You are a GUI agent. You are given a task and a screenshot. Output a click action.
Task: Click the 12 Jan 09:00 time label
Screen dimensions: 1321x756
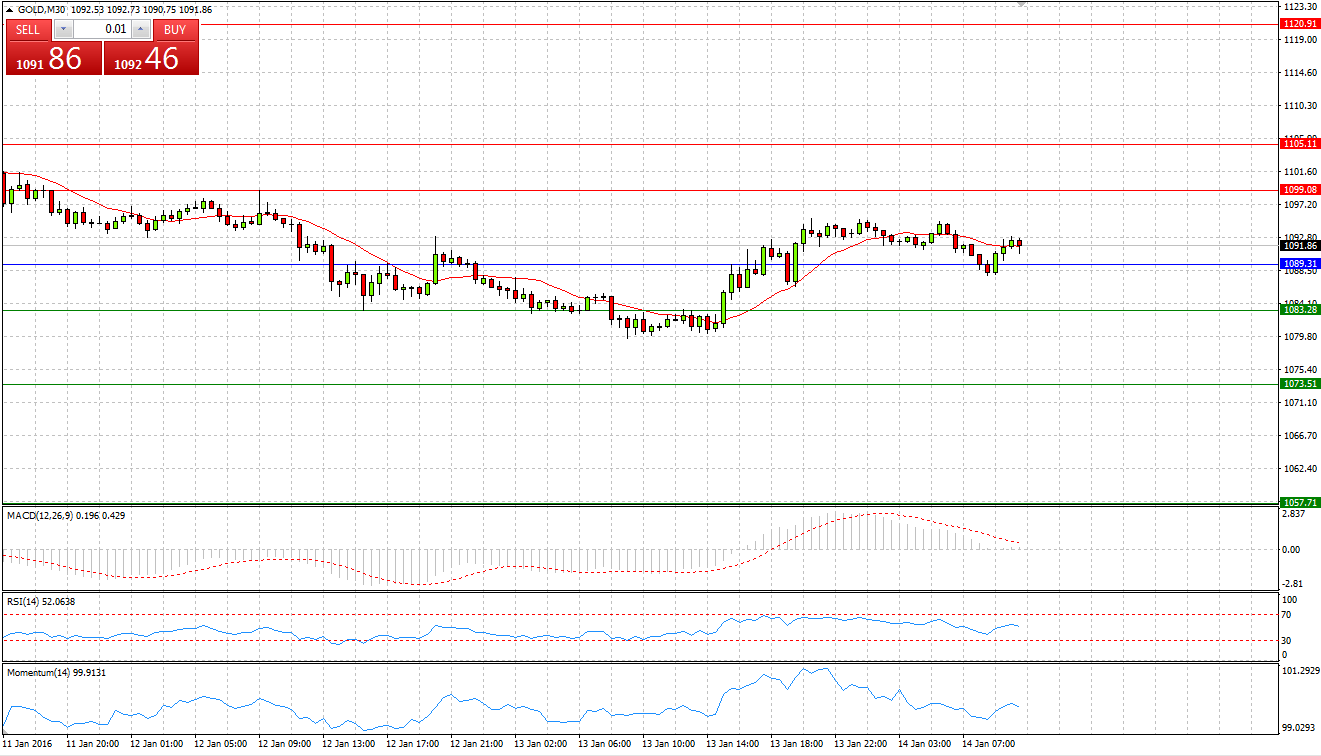coord(287,744)
